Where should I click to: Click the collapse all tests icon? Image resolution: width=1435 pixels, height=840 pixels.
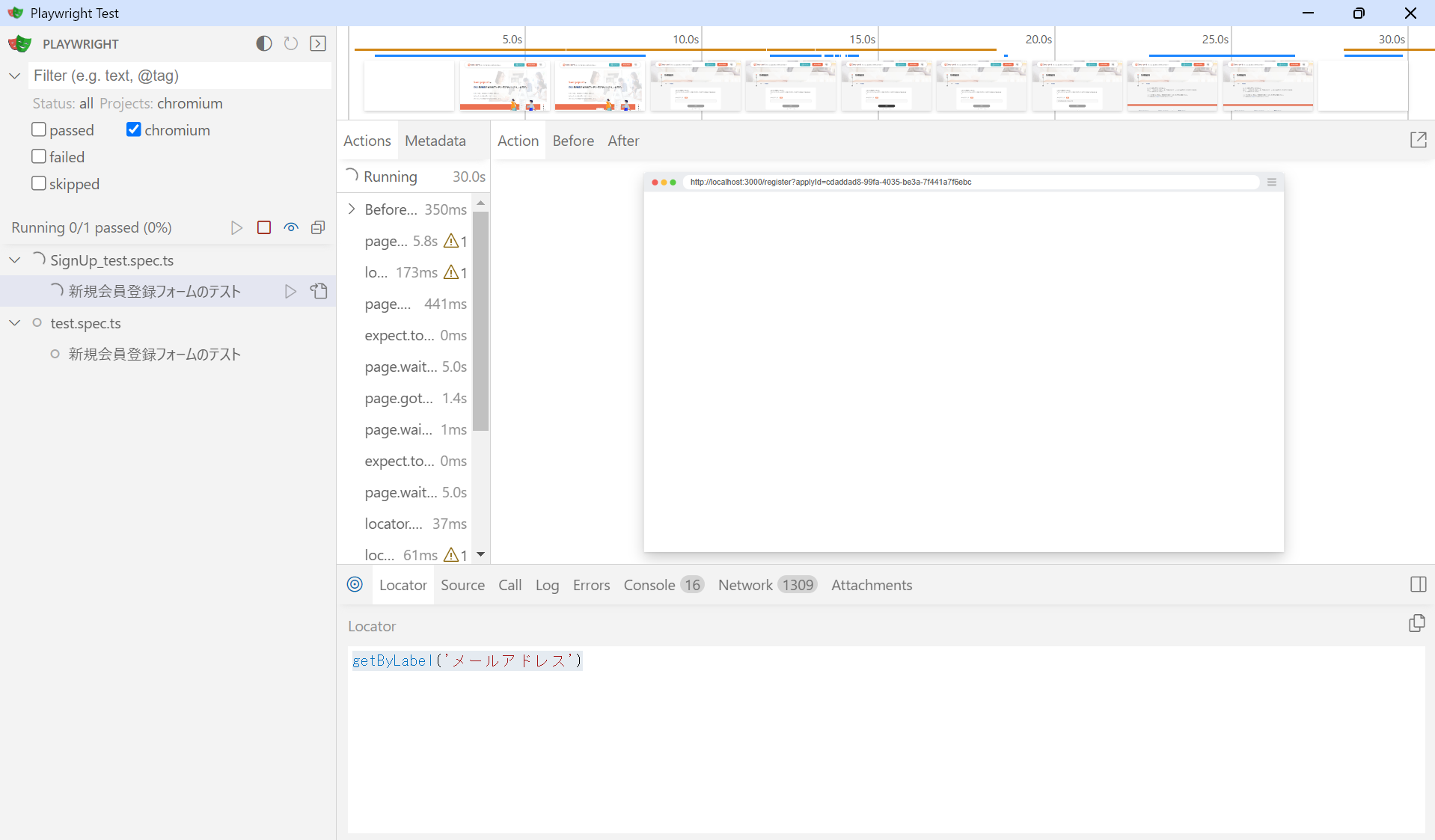[318, 227]
